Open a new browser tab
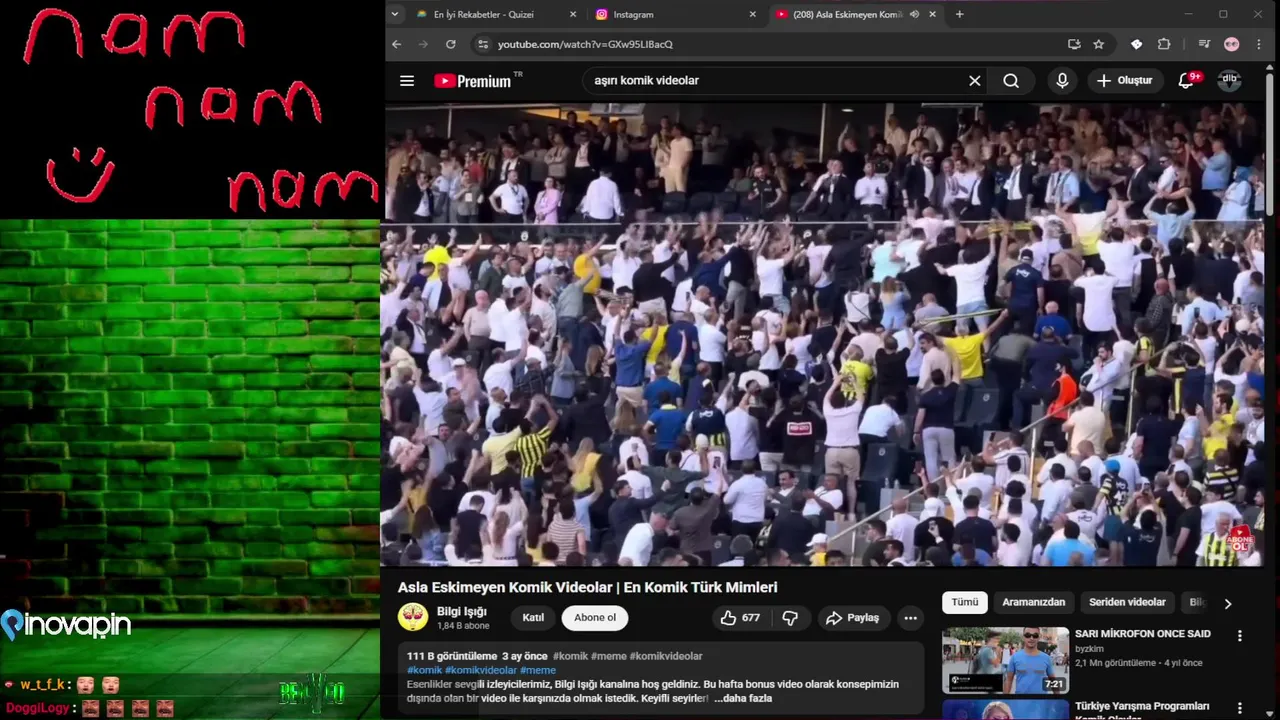The height and width of the screenshot is (720, 1280). coord(960,14)
